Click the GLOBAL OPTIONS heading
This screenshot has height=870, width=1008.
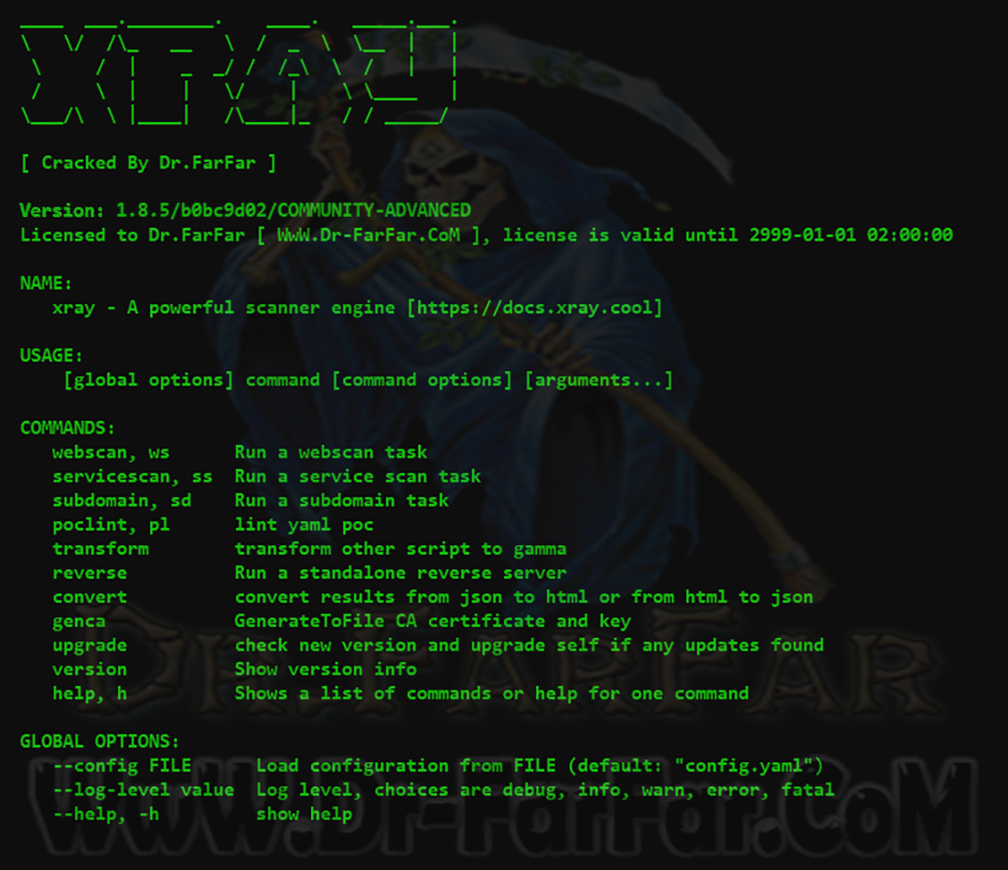100,741
